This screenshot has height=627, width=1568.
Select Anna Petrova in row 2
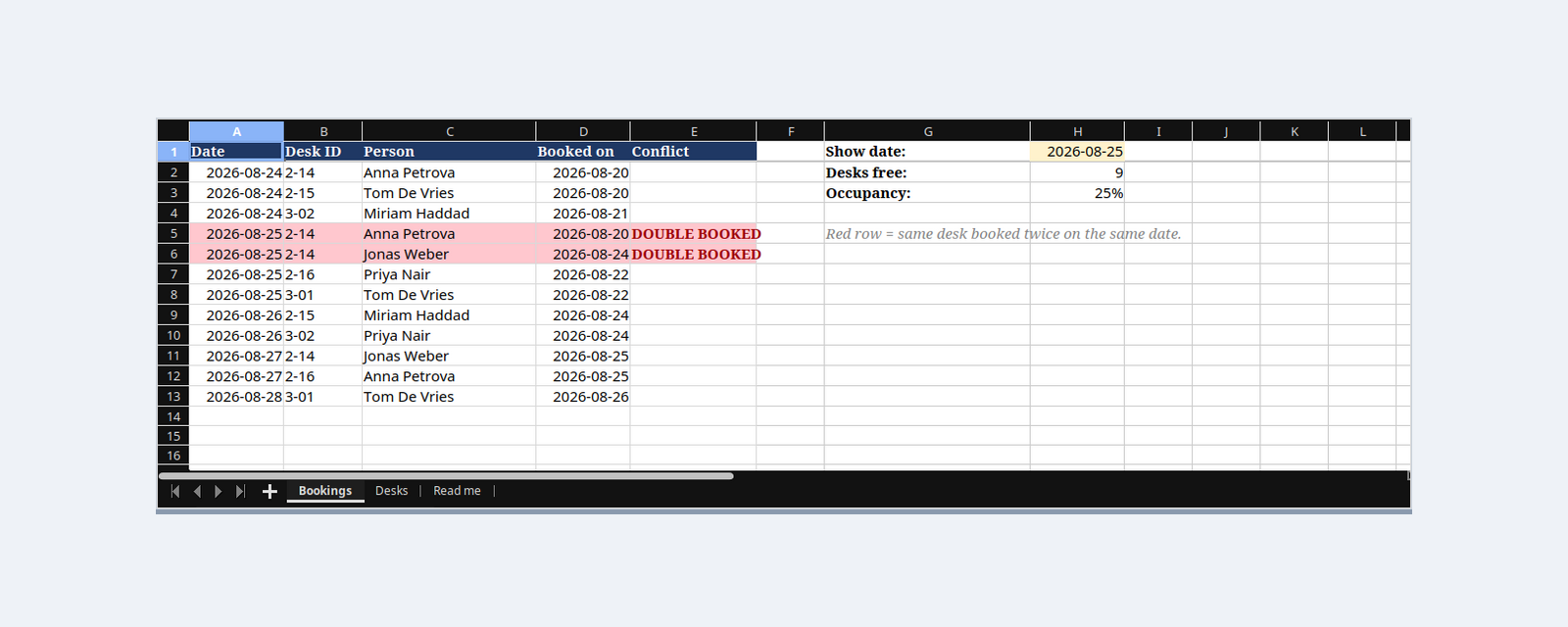(449, 172)
